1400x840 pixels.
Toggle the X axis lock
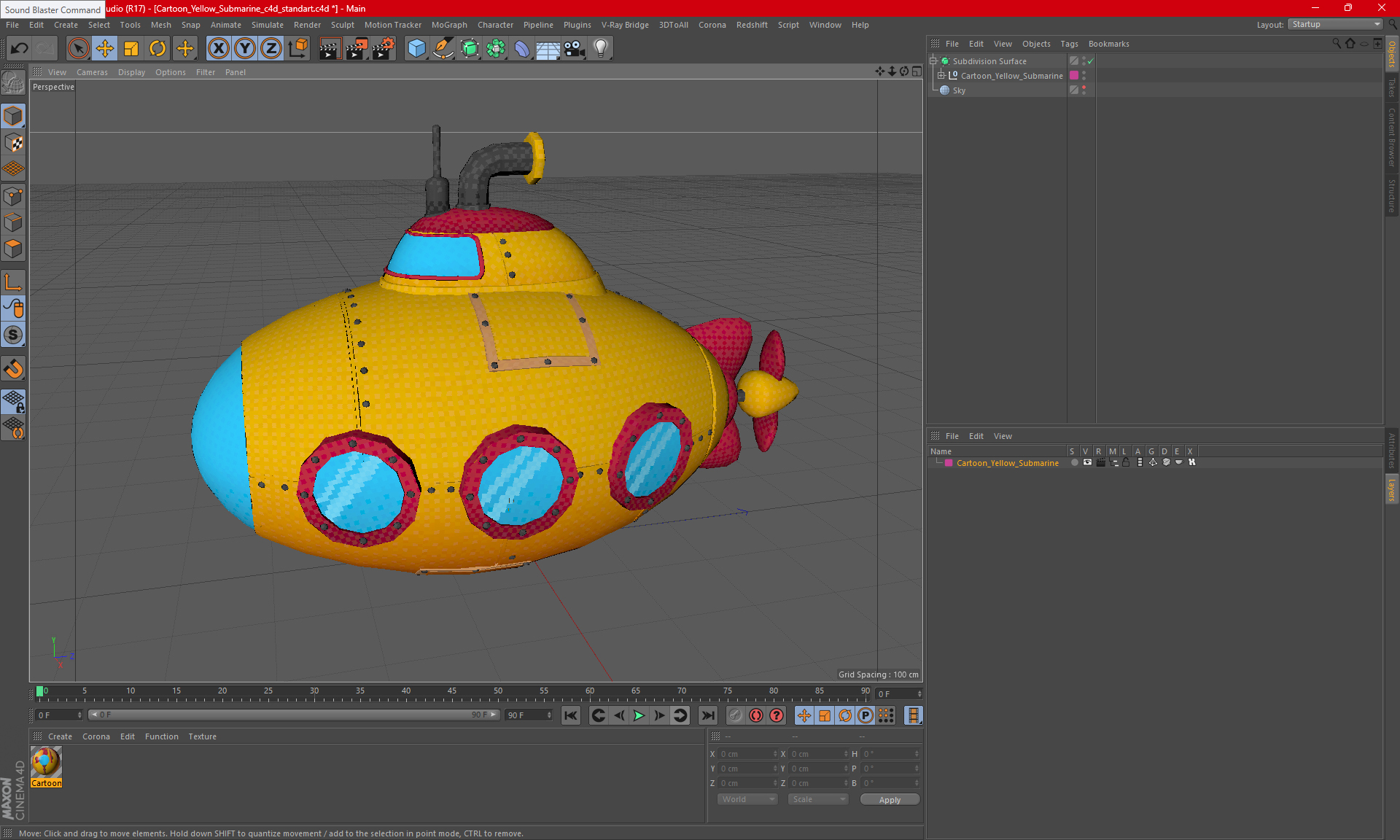(x=218, y=49)
